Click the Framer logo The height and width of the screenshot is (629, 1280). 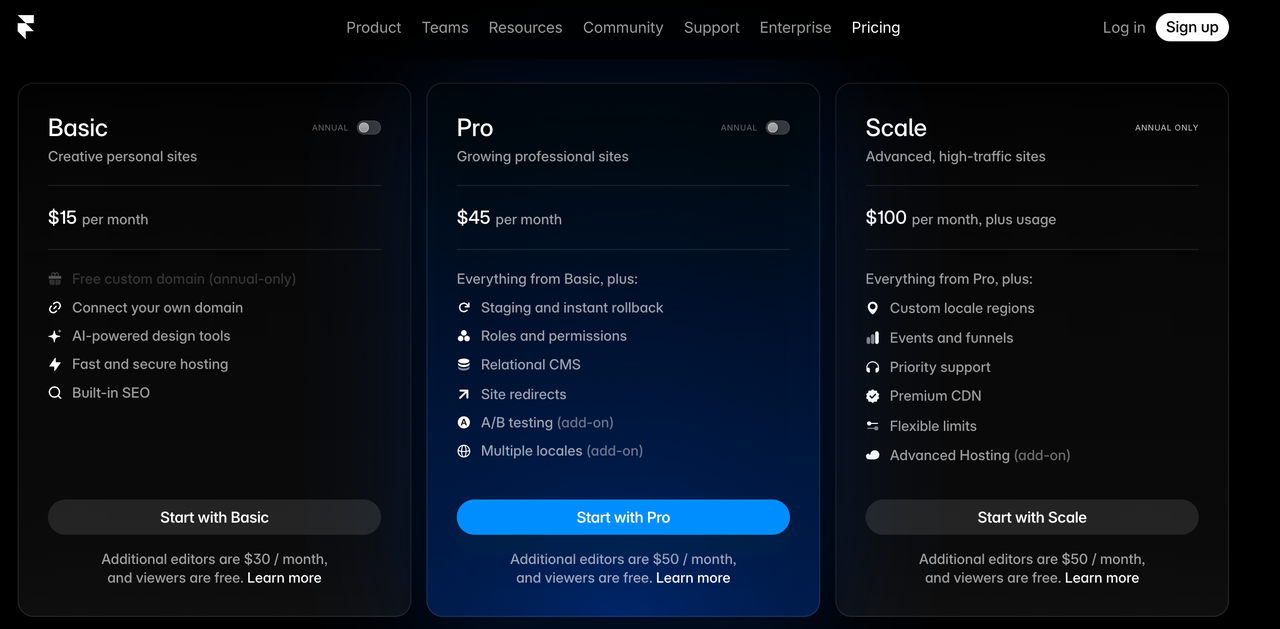click(24, 26)
